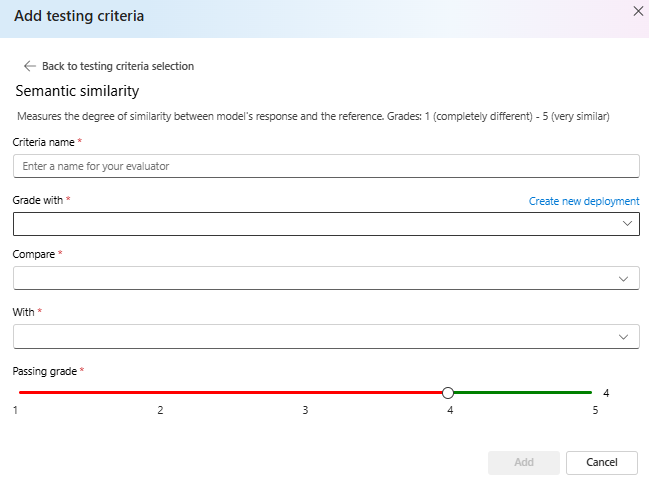The image size is (649, 481).
Task: Click the Passing grade slider handle
Action: click(x=448, y=393)
